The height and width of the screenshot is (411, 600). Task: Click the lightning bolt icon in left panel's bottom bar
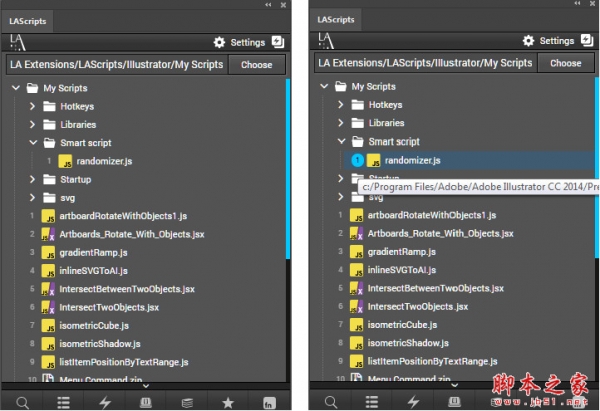[x=105, y=402]
